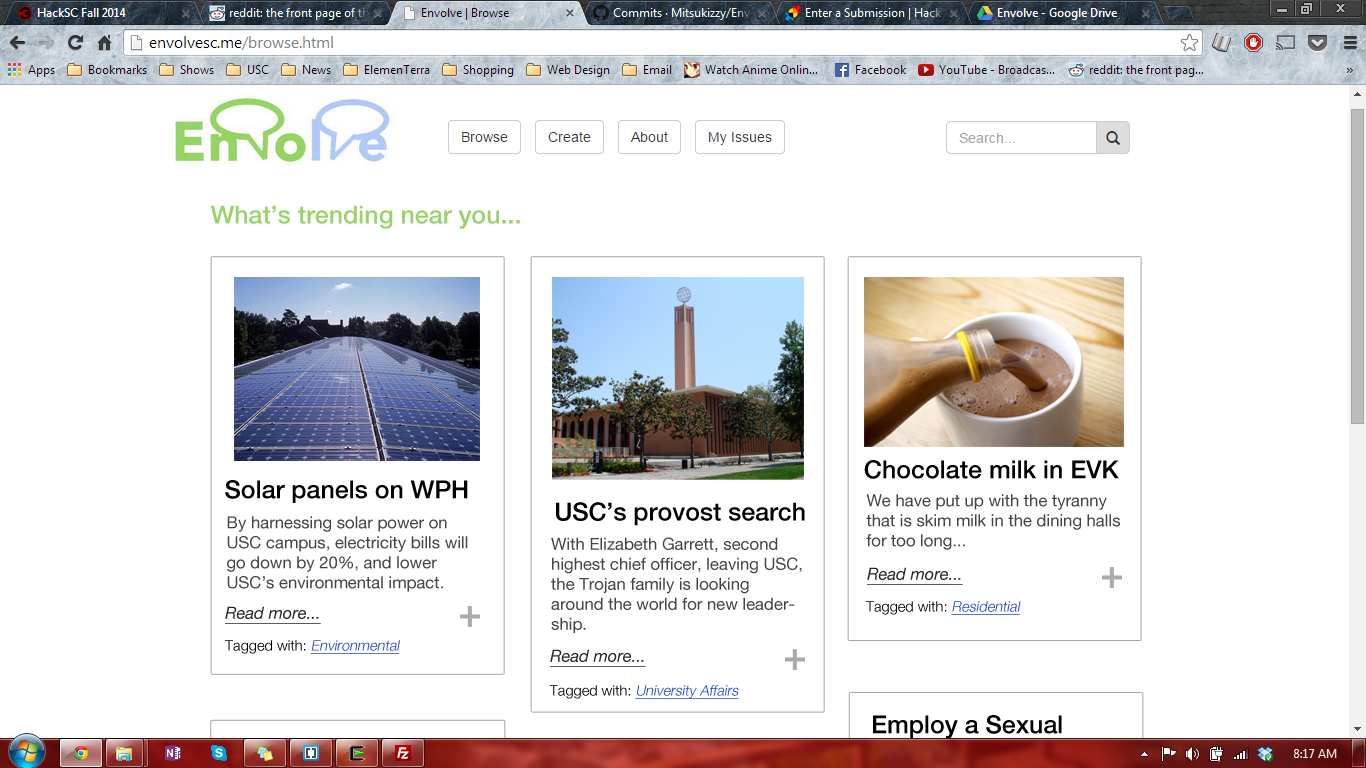
Task: Click Read more on provost search card
Action: (597, 657)
